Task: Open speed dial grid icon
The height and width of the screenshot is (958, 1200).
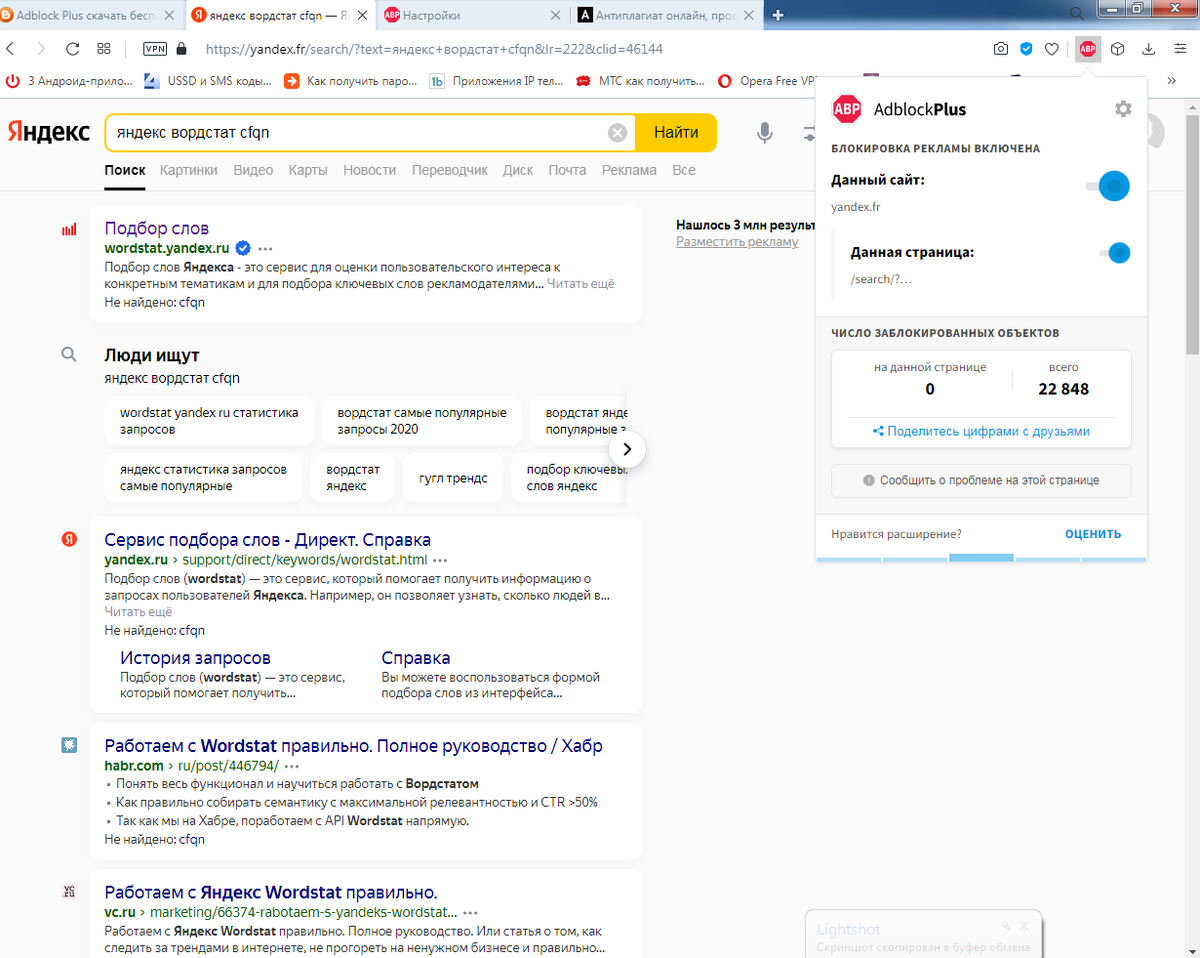Action: (104, 49)
